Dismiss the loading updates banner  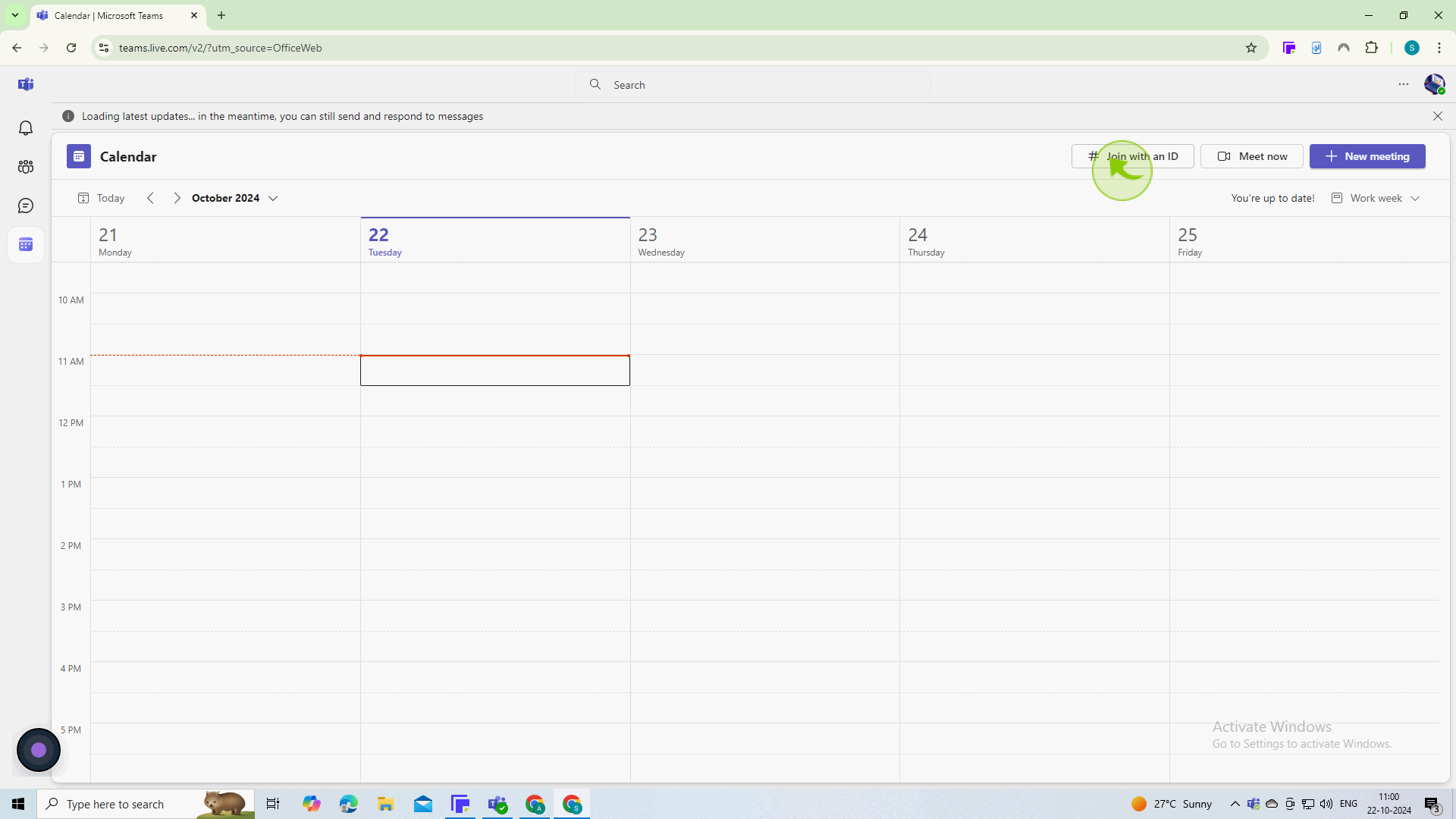coord(1438,116)
